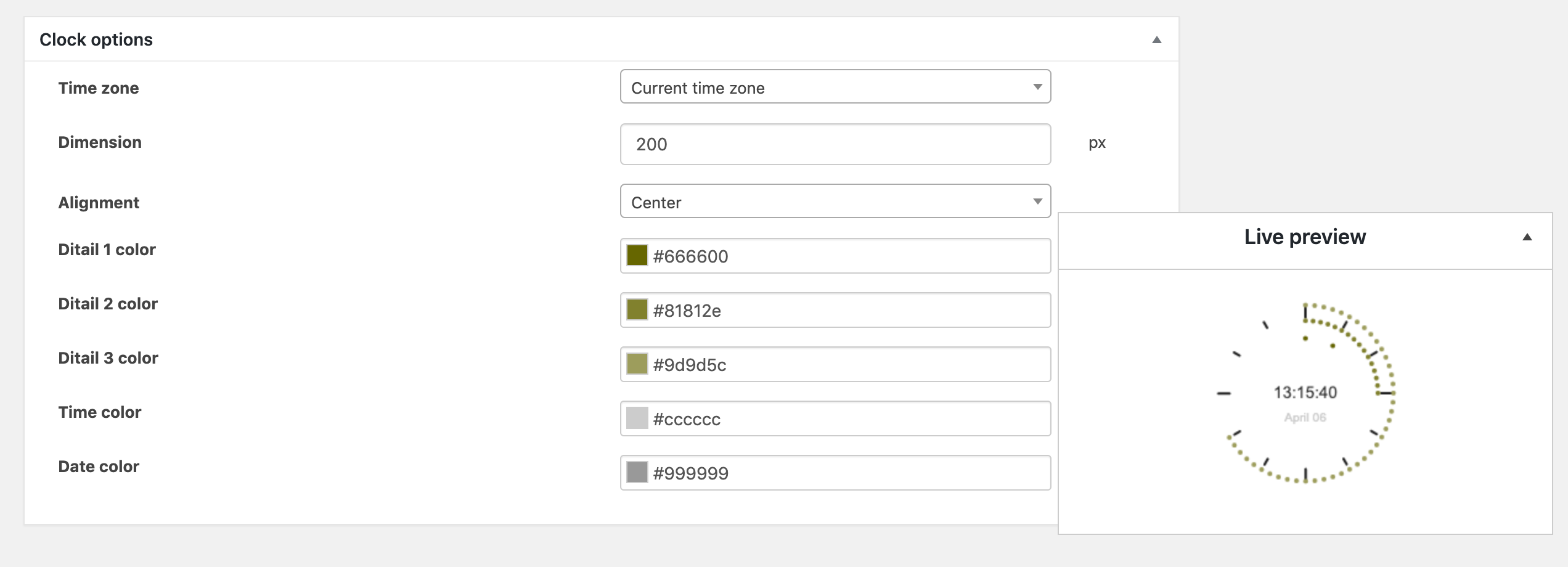Open Date color swatch #999999

[x=637, y=473]
